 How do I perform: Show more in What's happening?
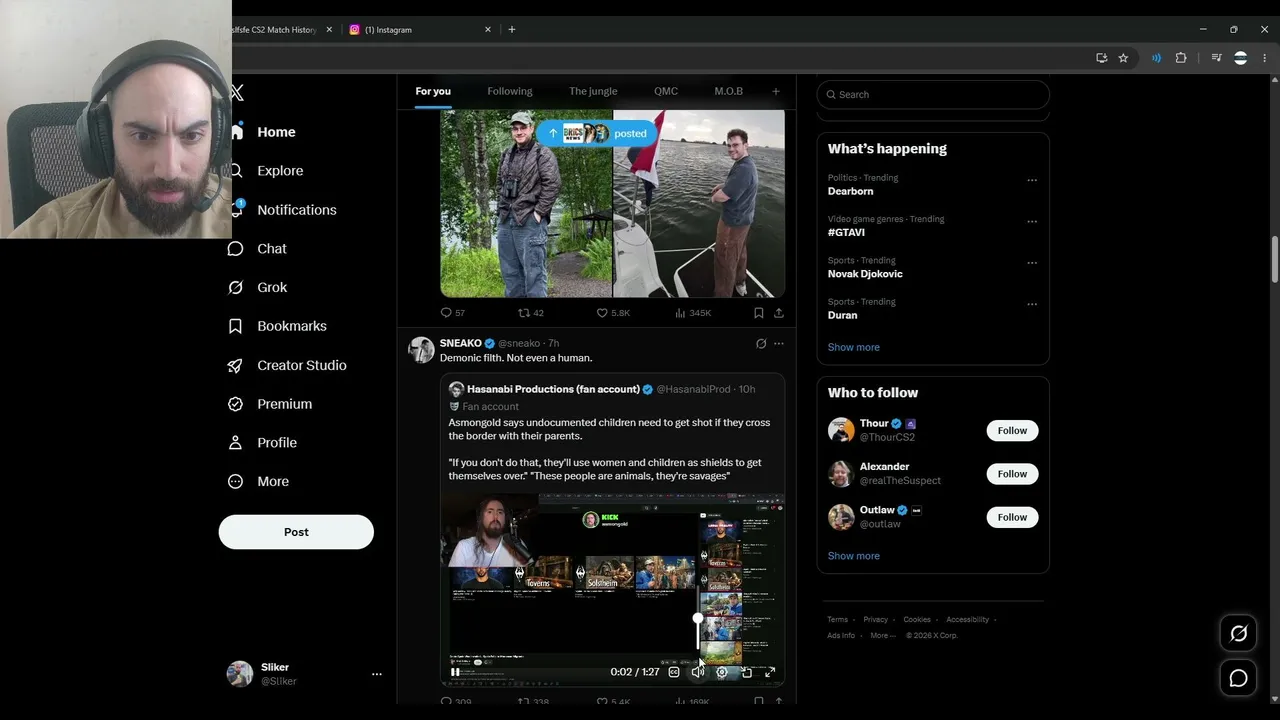[x=854, y=347]
